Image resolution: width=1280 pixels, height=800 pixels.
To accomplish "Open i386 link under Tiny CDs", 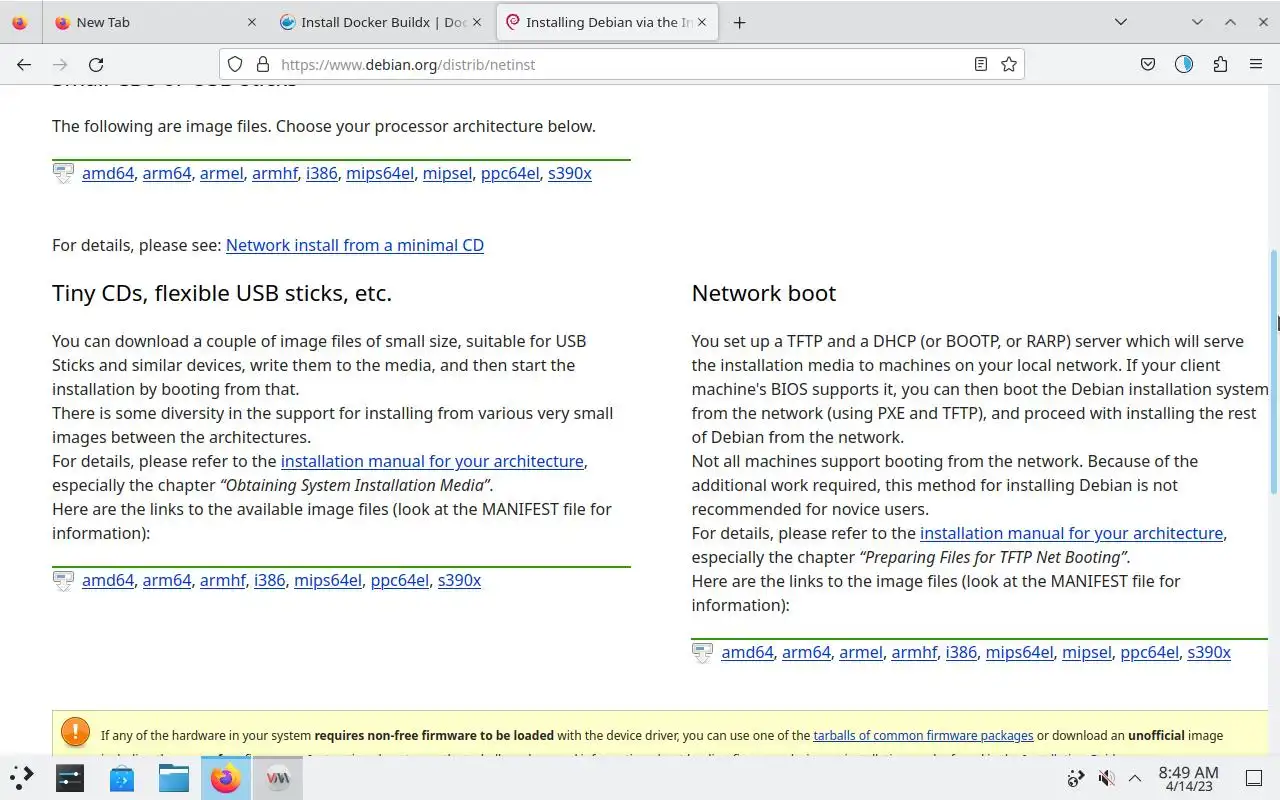I will pyautogui.click(x=270, y=580).
